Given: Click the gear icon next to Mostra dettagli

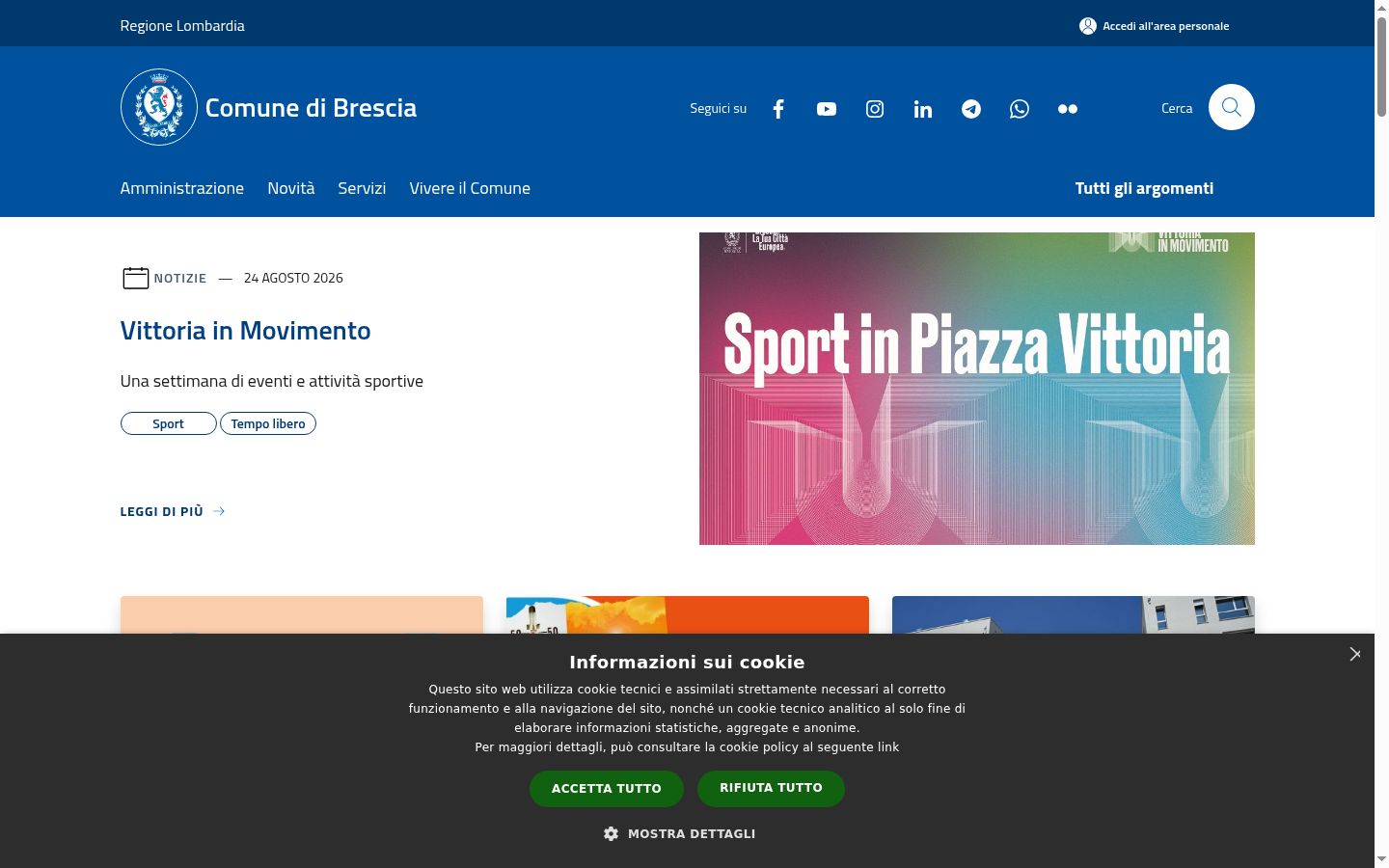Looking at the screenshot, I should click(x=611, y=833).
